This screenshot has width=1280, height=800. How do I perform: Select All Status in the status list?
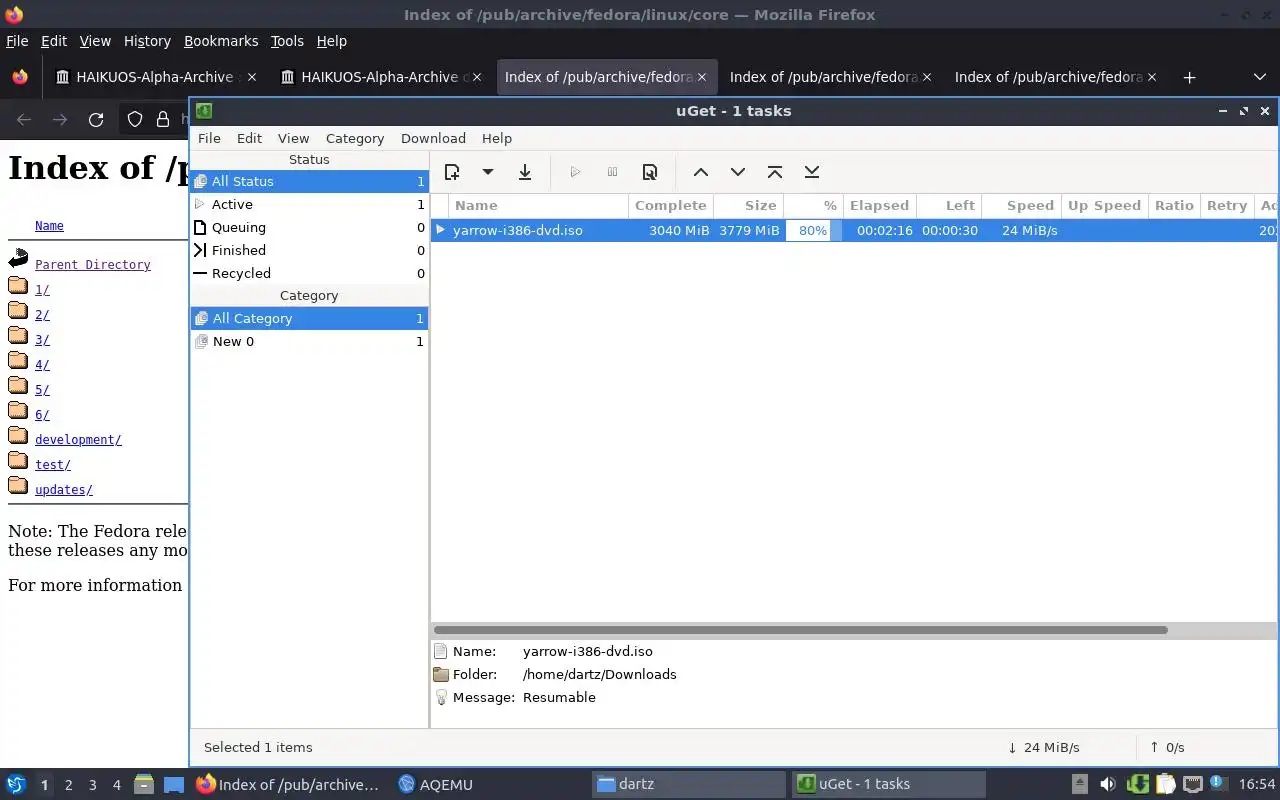(x=309, y=181)
